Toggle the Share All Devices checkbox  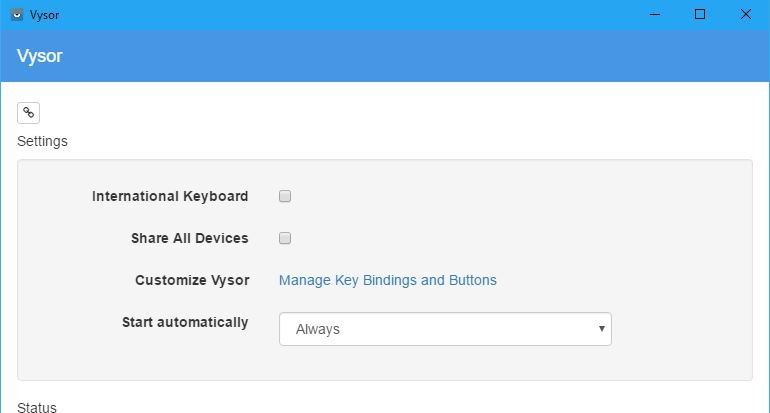(x=285, y=238)
